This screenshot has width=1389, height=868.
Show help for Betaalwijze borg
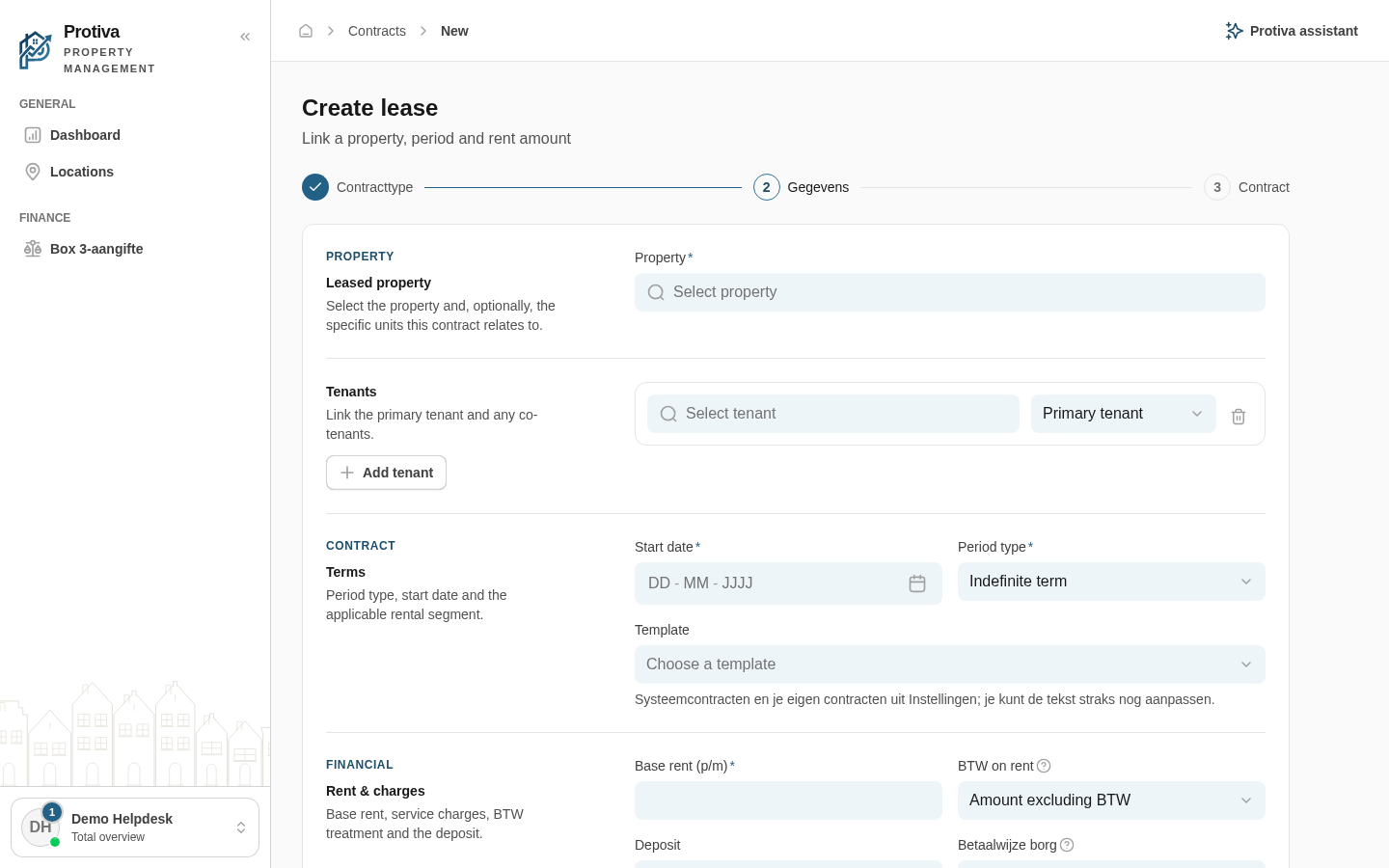[1067, 845]
